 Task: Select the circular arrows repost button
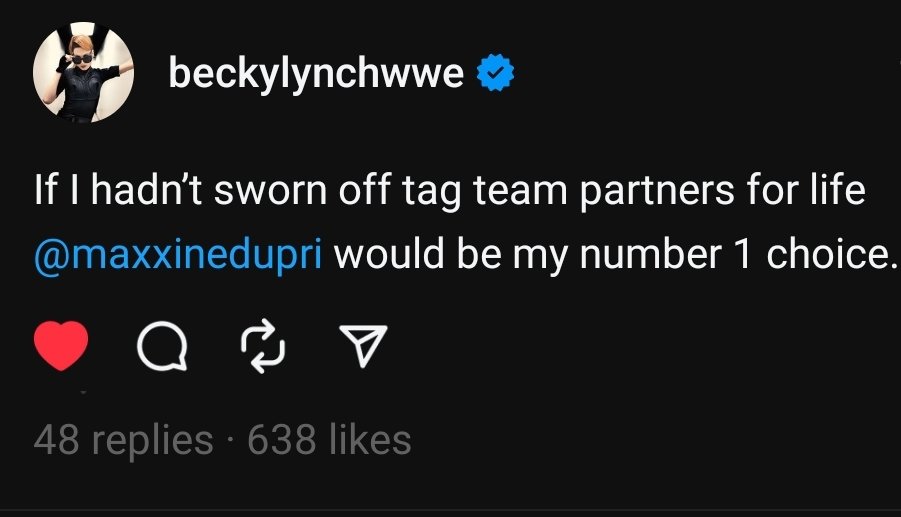[263, 346]
